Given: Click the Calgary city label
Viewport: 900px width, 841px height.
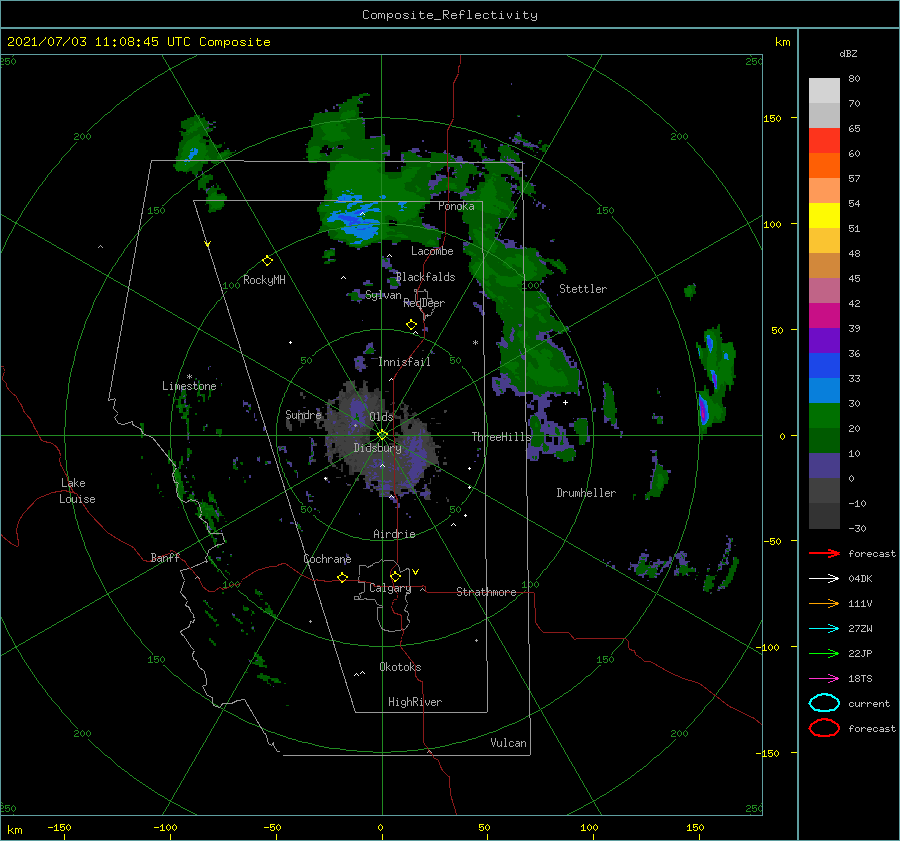Looking at the screenshot, I should point(390,588).
